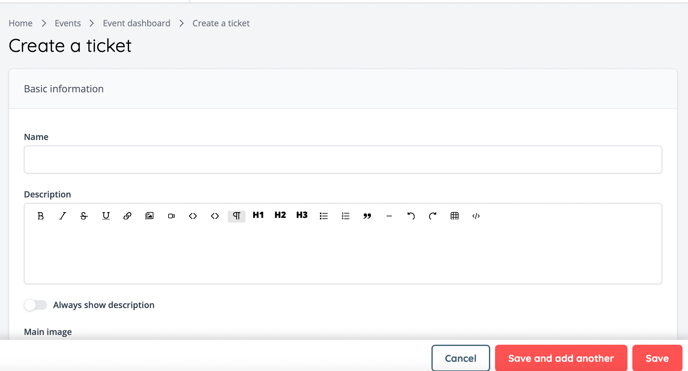Go to Events breadcrumb link

[68, 23]
